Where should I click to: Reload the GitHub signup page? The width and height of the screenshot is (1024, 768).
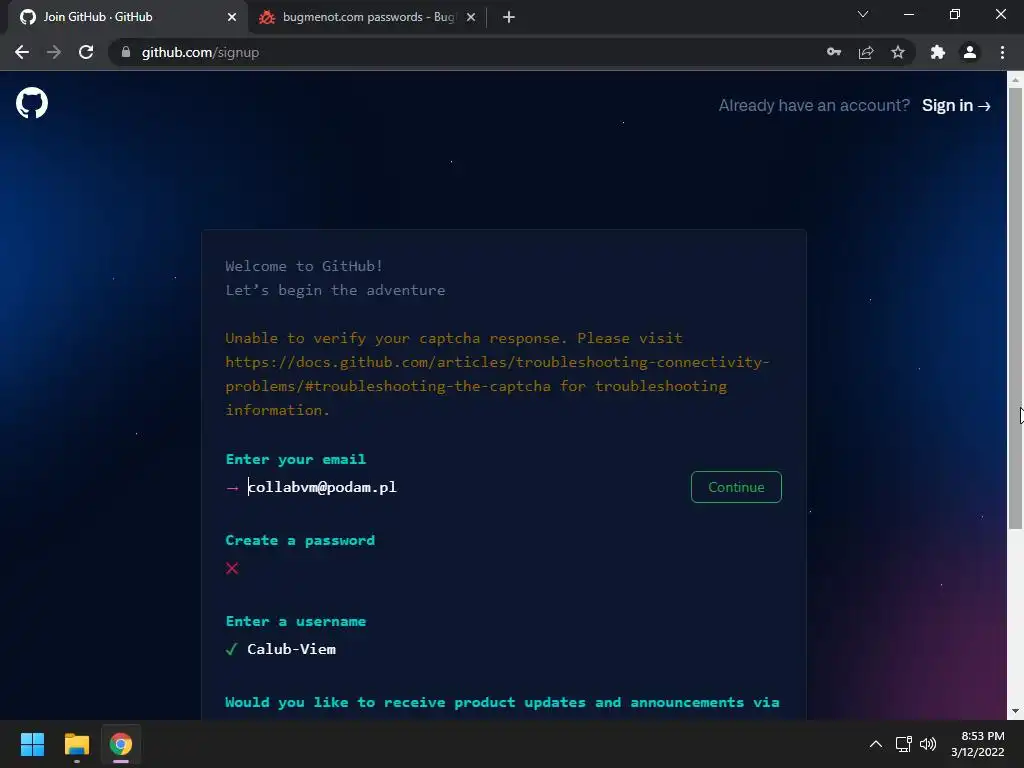coord(86,52)
